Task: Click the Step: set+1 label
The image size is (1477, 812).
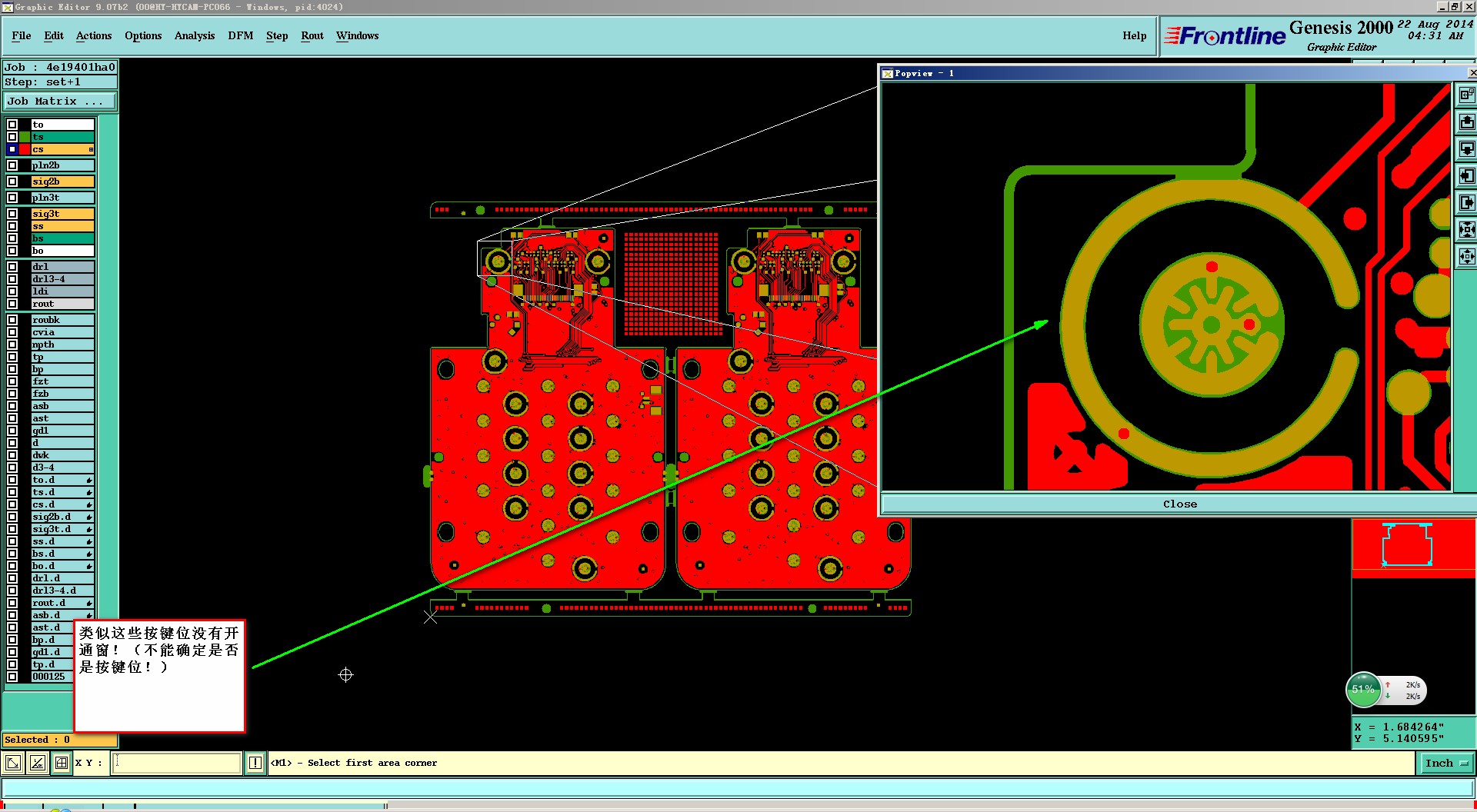Action: 60,82
